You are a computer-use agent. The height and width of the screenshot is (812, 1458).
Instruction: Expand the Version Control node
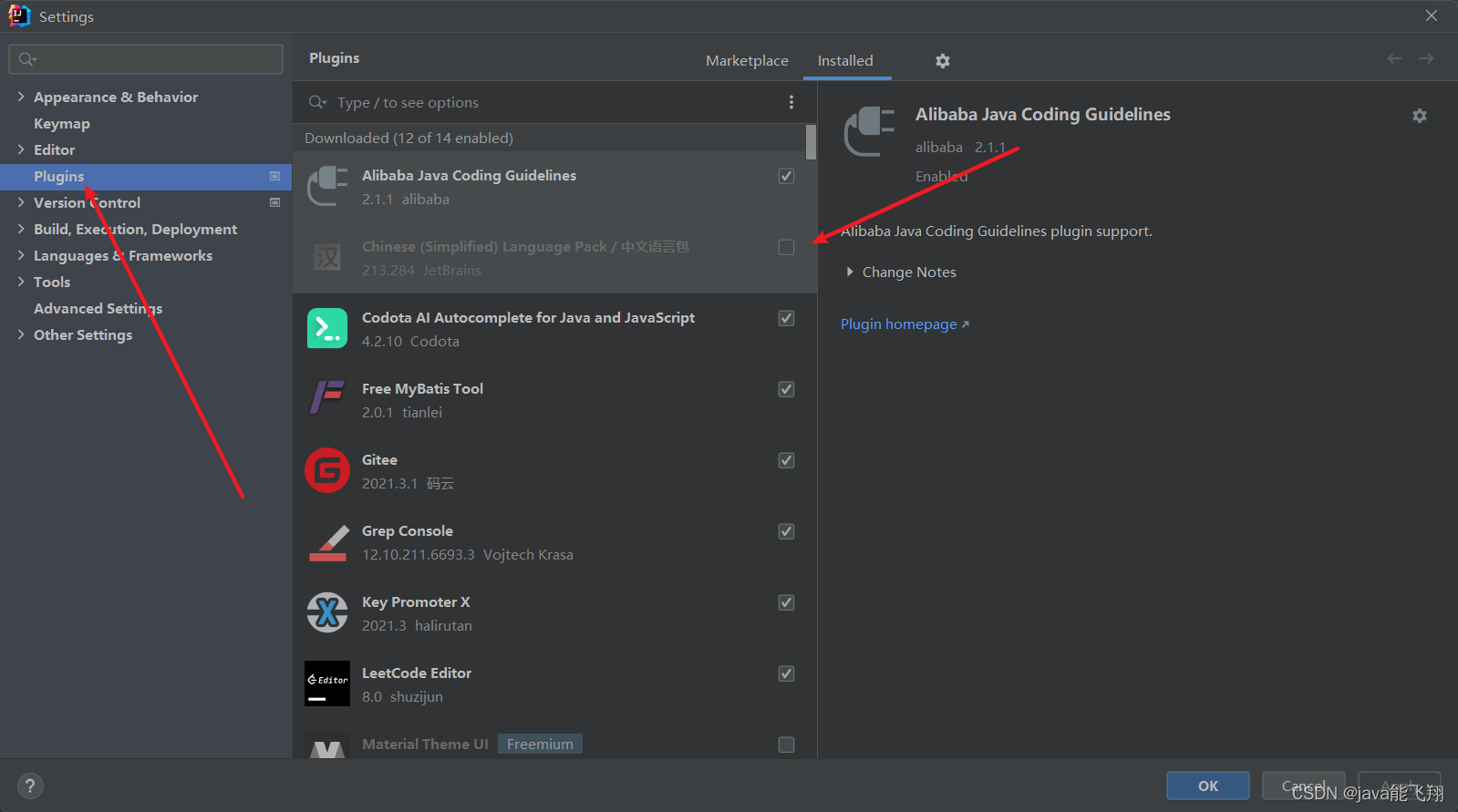pos(21,202)
